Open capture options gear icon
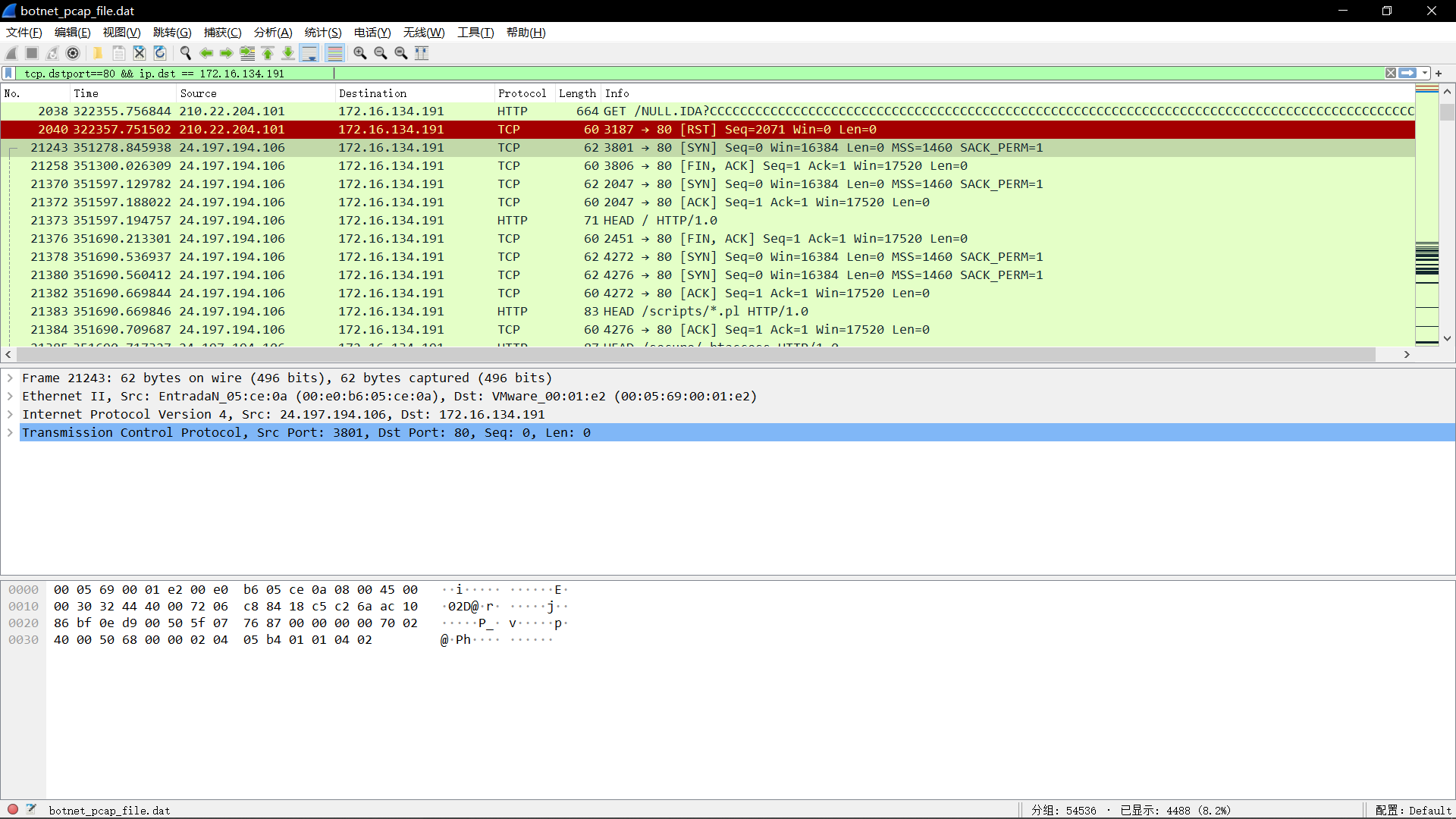Screen dimensions: 1456x819 (x=73, y=53)
